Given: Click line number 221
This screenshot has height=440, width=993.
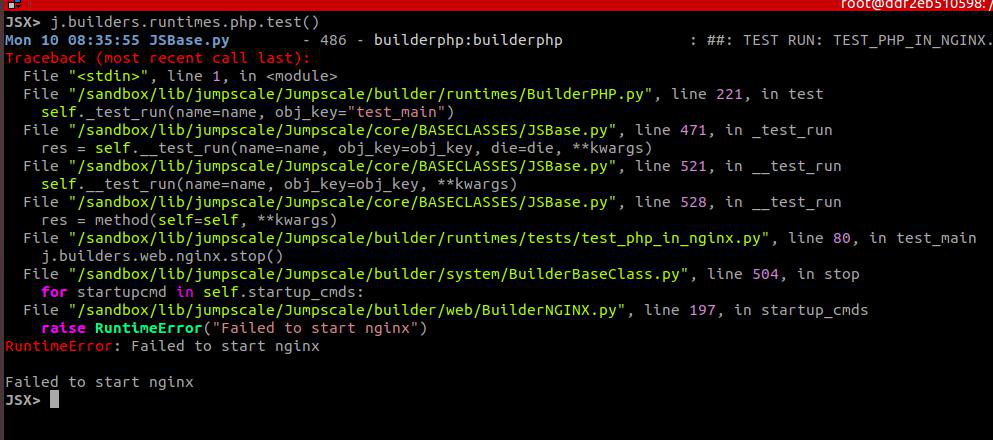Looking at the screenshot, I should 730,95.
